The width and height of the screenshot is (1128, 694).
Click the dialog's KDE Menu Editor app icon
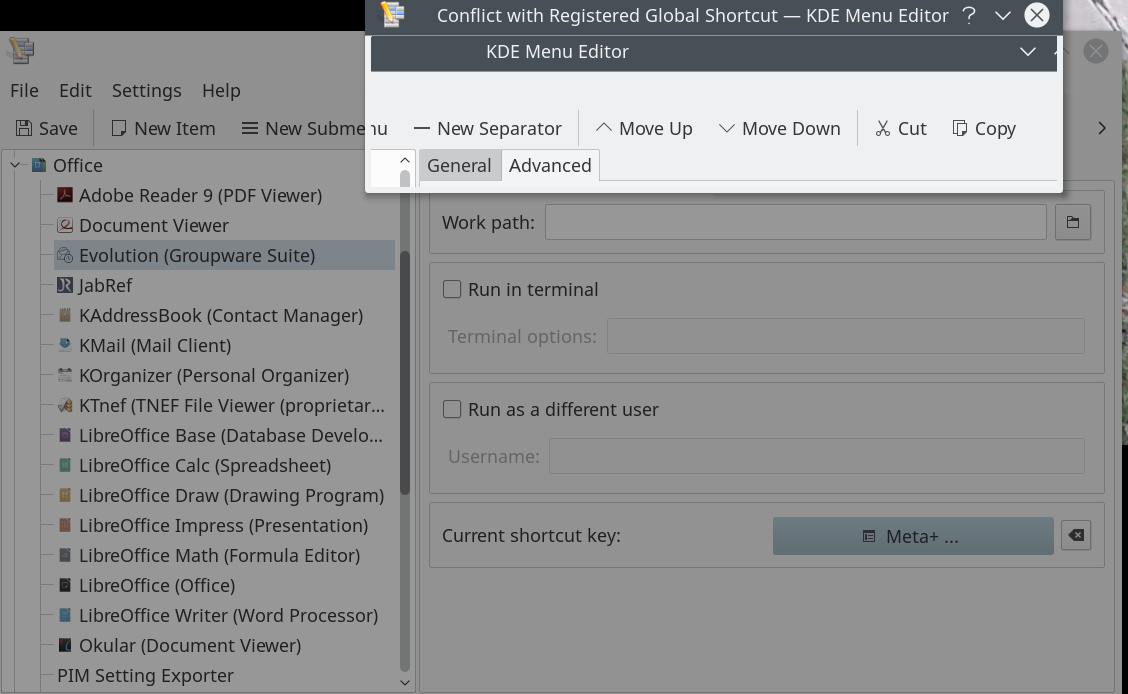(x=393, y=15)
